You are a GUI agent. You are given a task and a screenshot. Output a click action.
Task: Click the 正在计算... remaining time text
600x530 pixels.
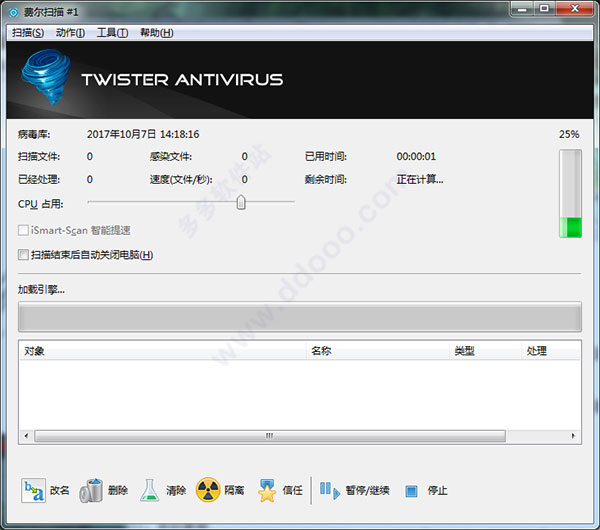420,179
